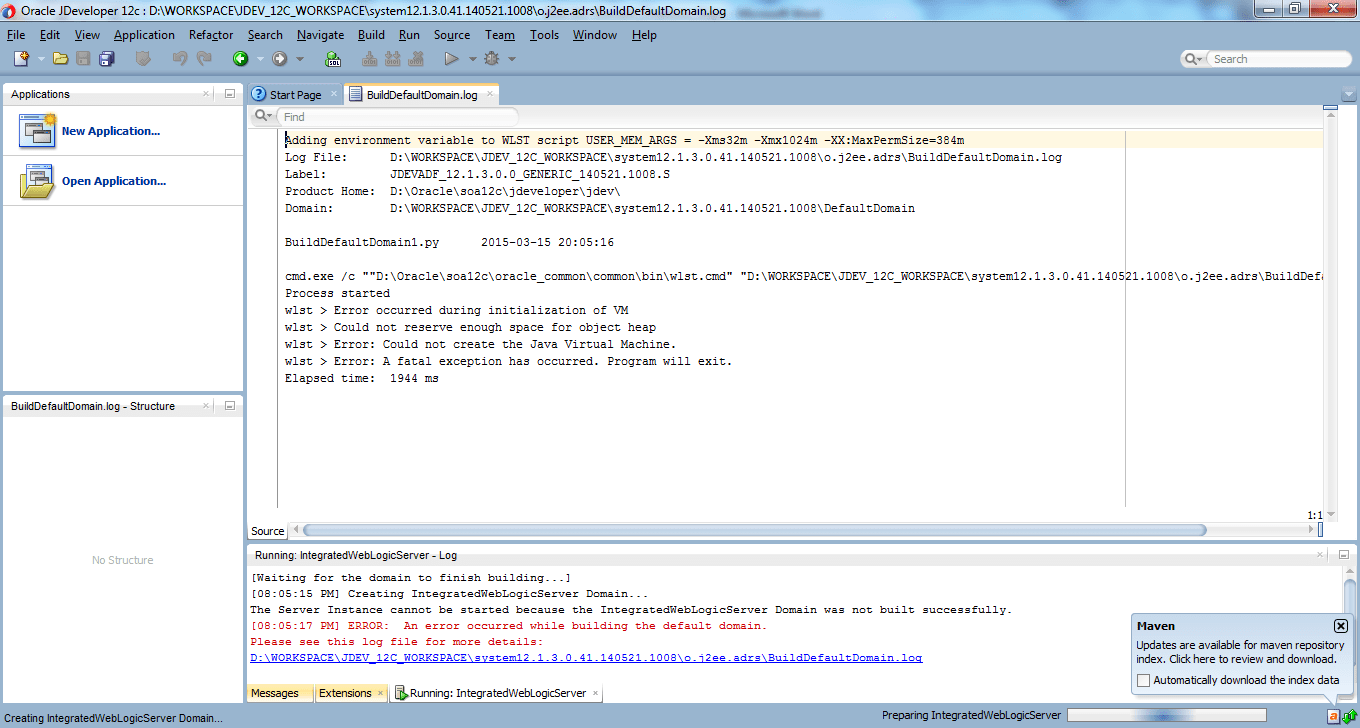
Task: Select the SQL worksheet toolbar icon
Action: (332, 58)
